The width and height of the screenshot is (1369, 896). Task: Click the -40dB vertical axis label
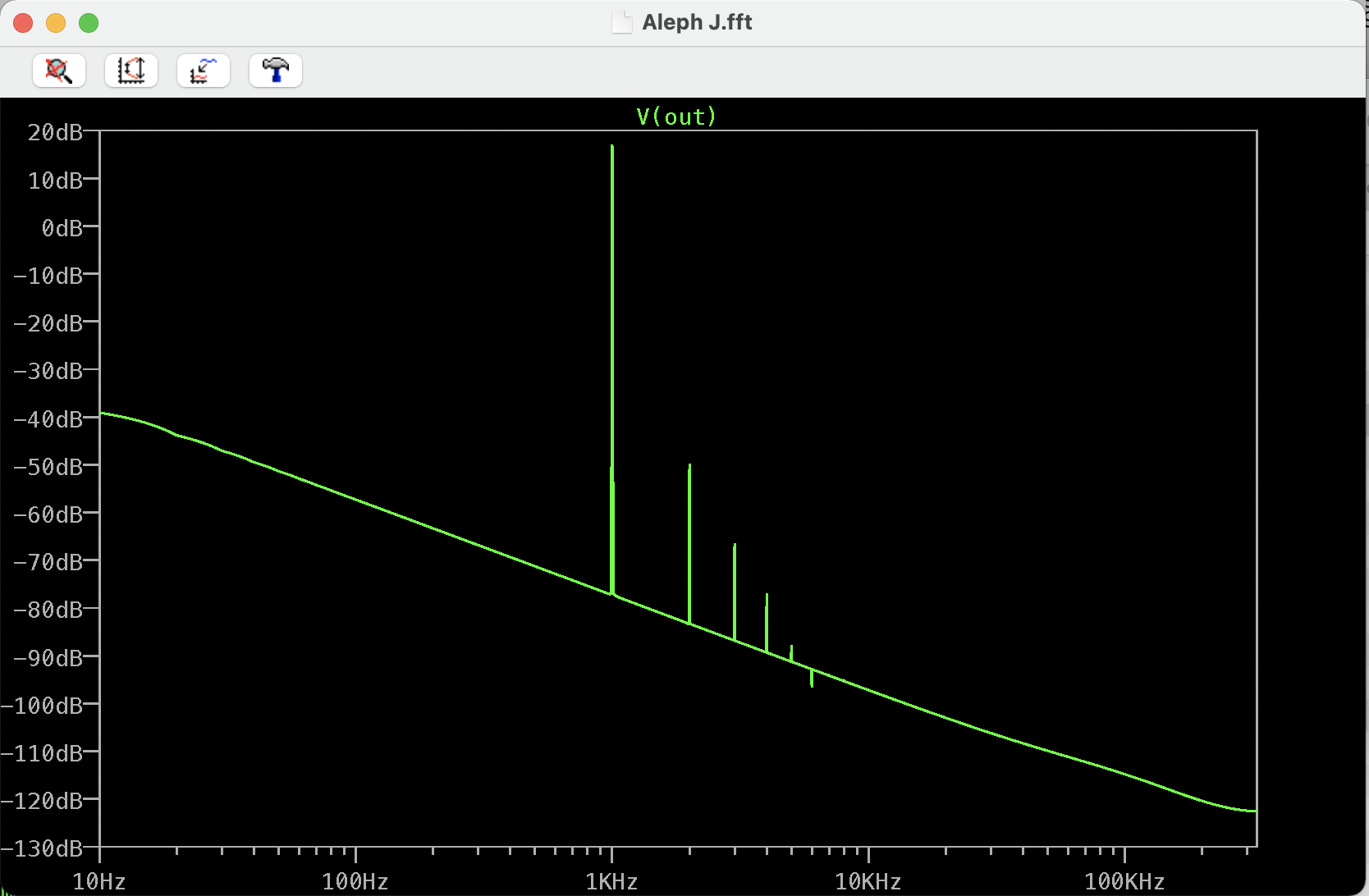(x=48, y=419)
